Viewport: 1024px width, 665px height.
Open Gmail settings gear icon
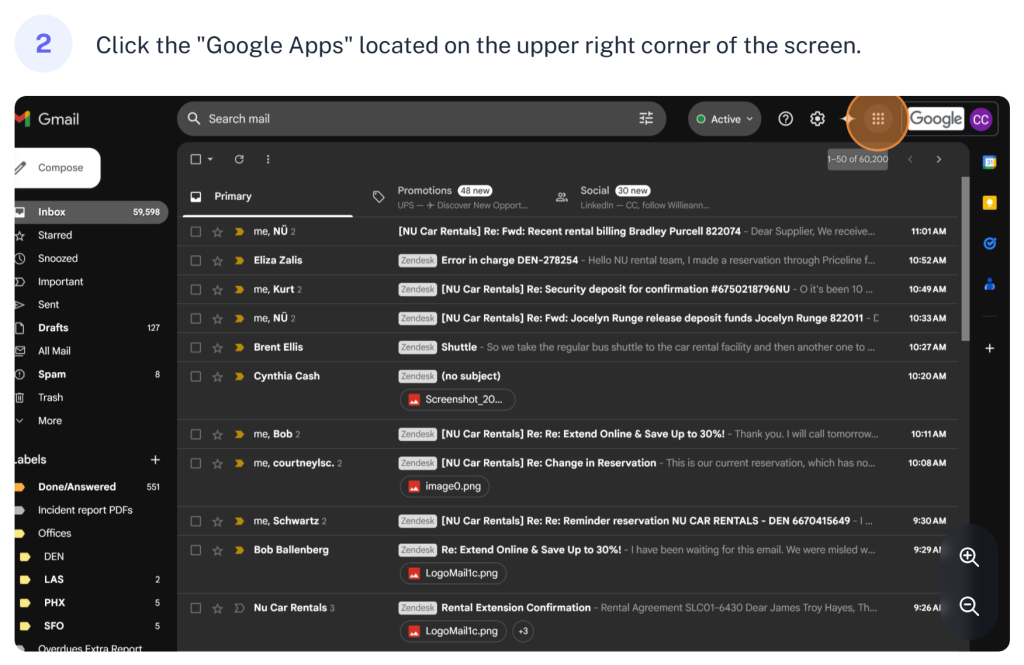click(x=817, y=119)
